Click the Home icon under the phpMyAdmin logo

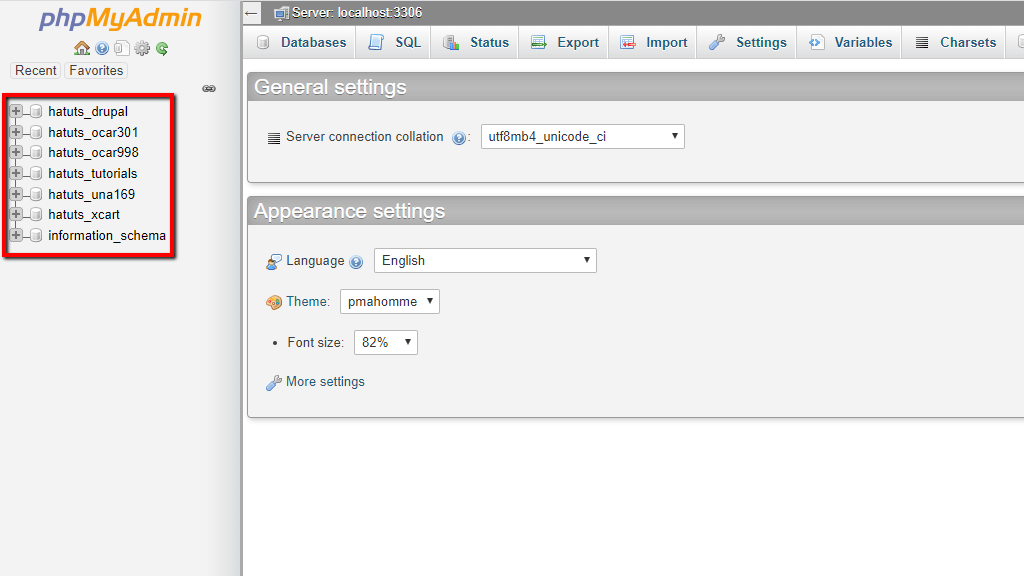(x=82, y=48)
